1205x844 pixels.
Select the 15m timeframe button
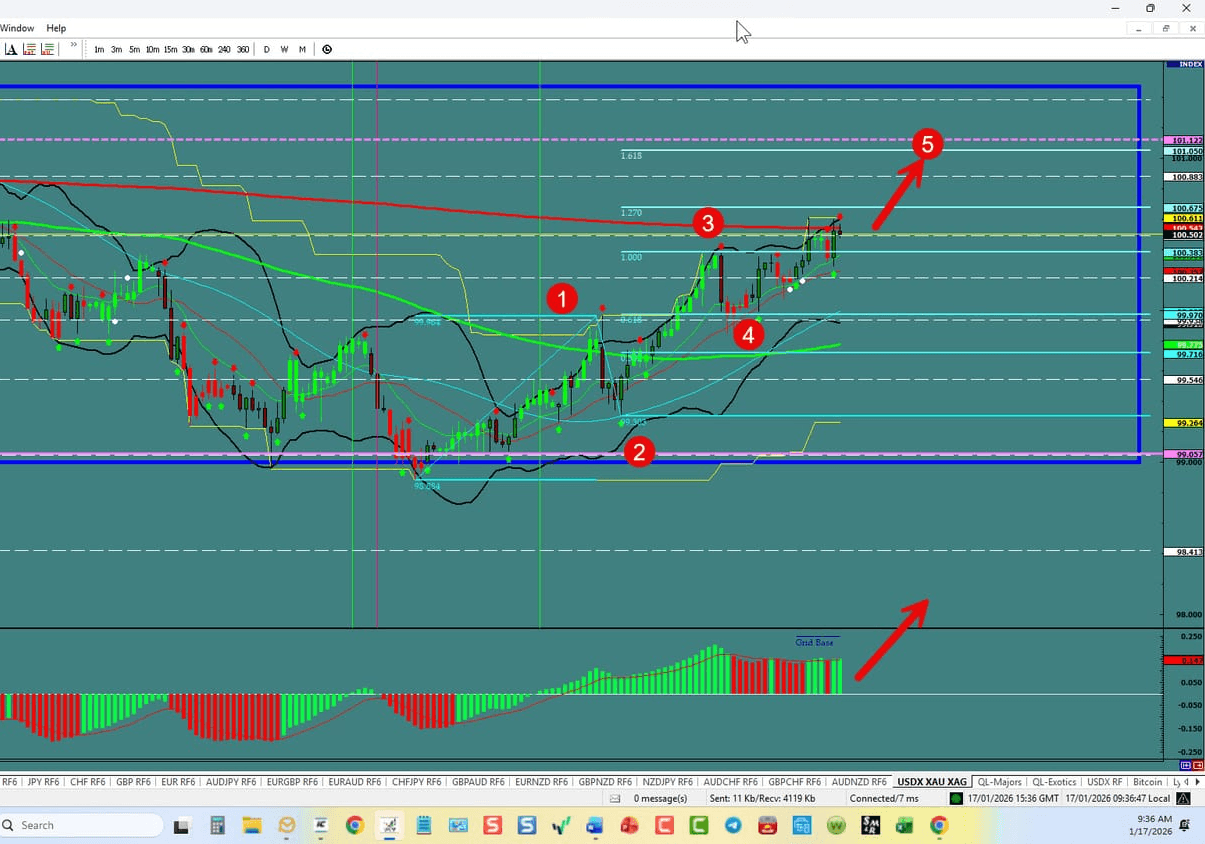[x=169, y=49]
